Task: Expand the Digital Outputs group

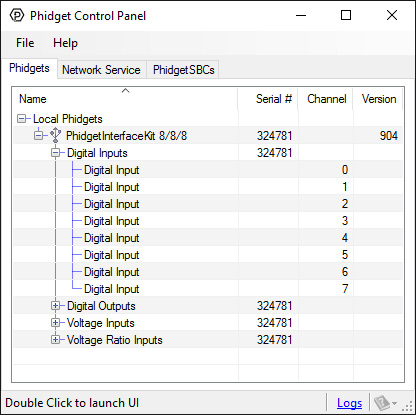Action: point(56,306)
